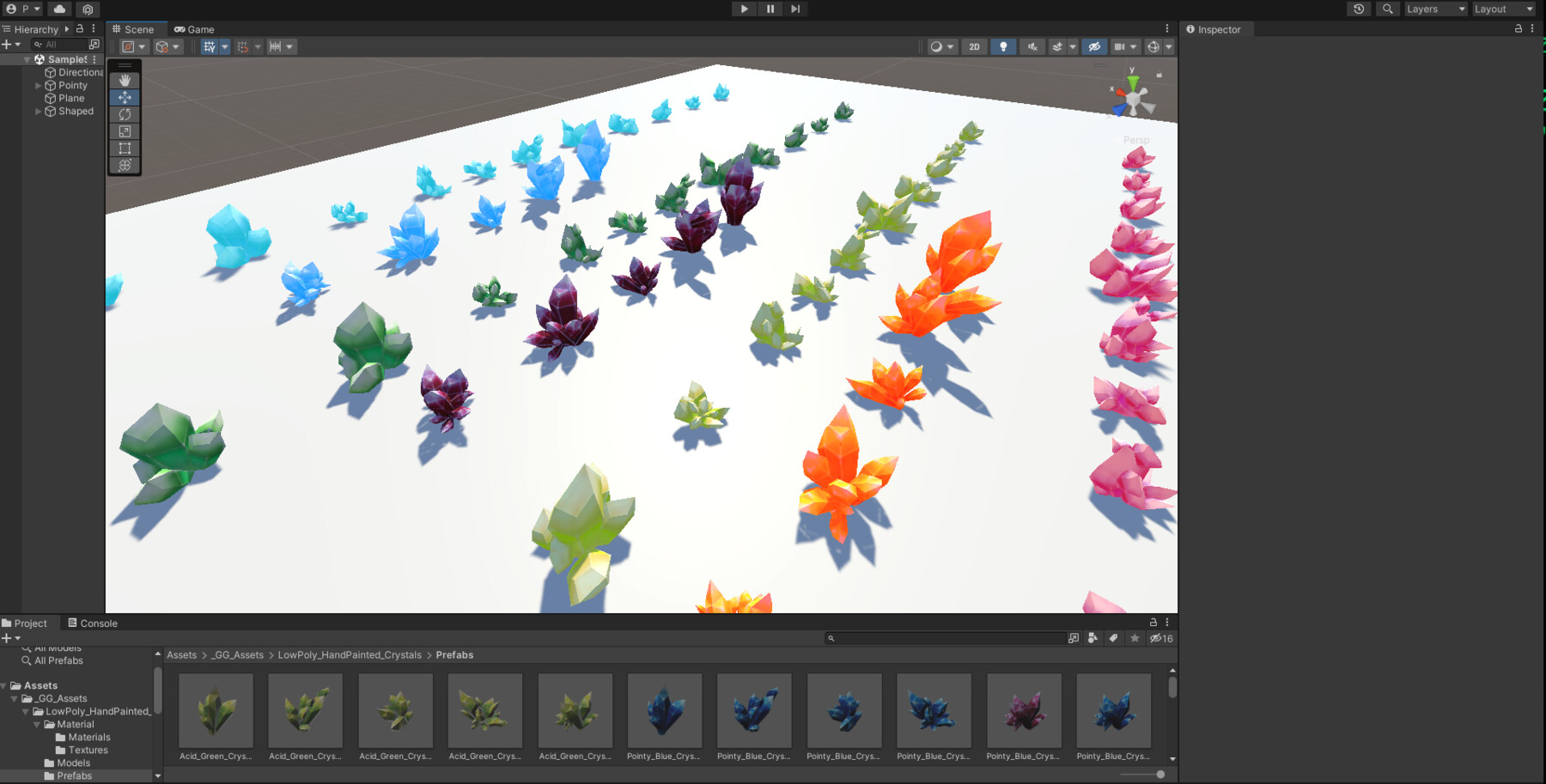Activate the Rect Transform tool
This screenshot has height=784, width=1546.
click(125, 148)
